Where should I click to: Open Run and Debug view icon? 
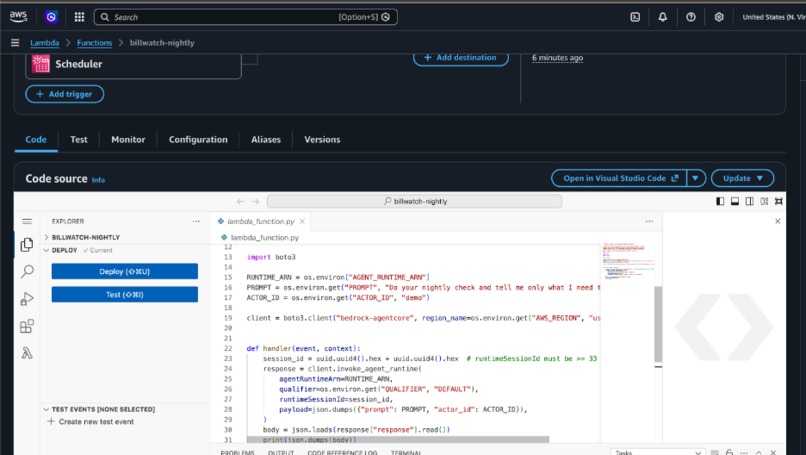click(27, 299)
